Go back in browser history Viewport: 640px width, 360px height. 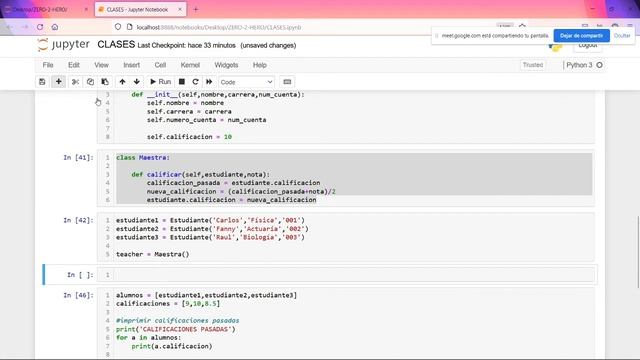[x=9, y=27]
